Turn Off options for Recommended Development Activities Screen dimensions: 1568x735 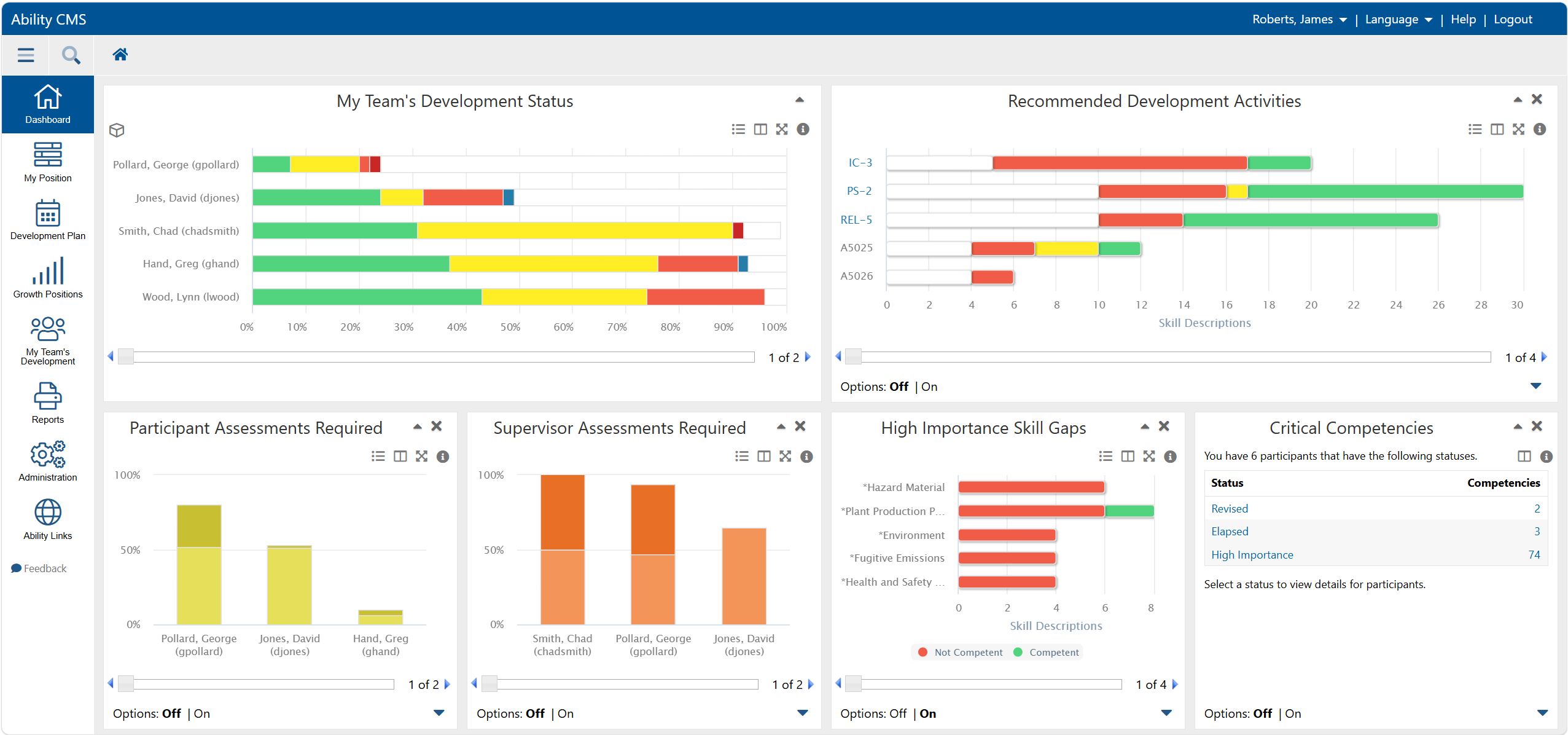tap(899, 387)
